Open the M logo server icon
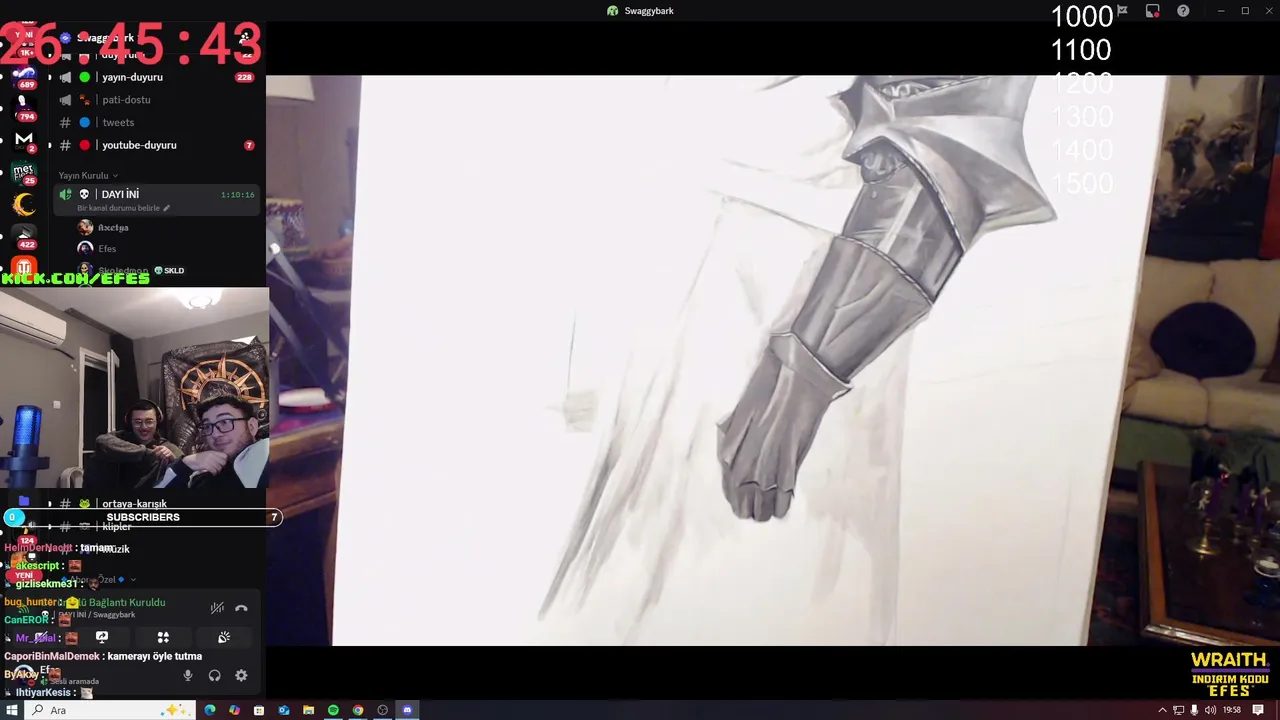 pos(25,140)
